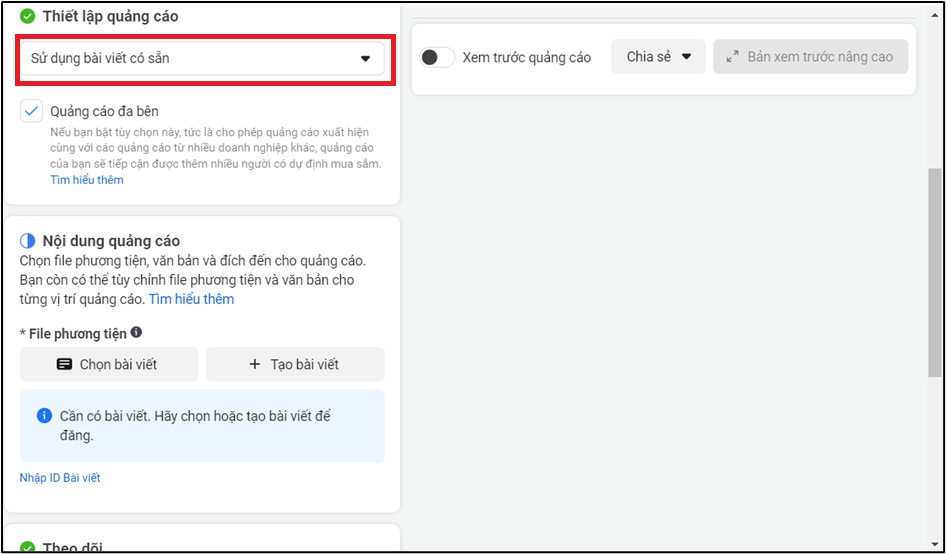Open "Tìm hiểu thêm" link under Quảng cáo đa bên
This screenshot has width=946, height=554.
(x=87, y=180)
